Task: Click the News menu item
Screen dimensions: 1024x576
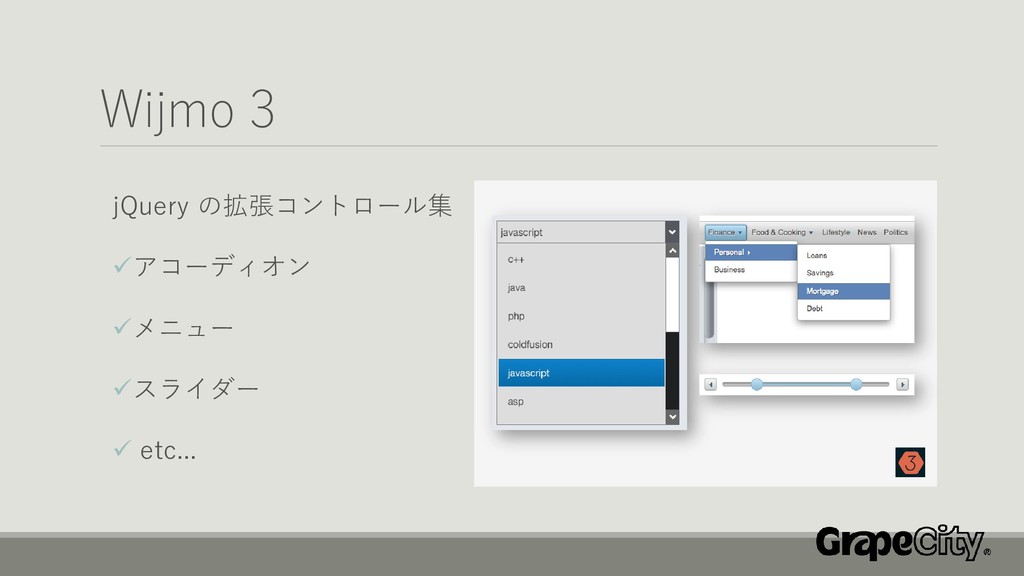Action: [x=867, y=232]
